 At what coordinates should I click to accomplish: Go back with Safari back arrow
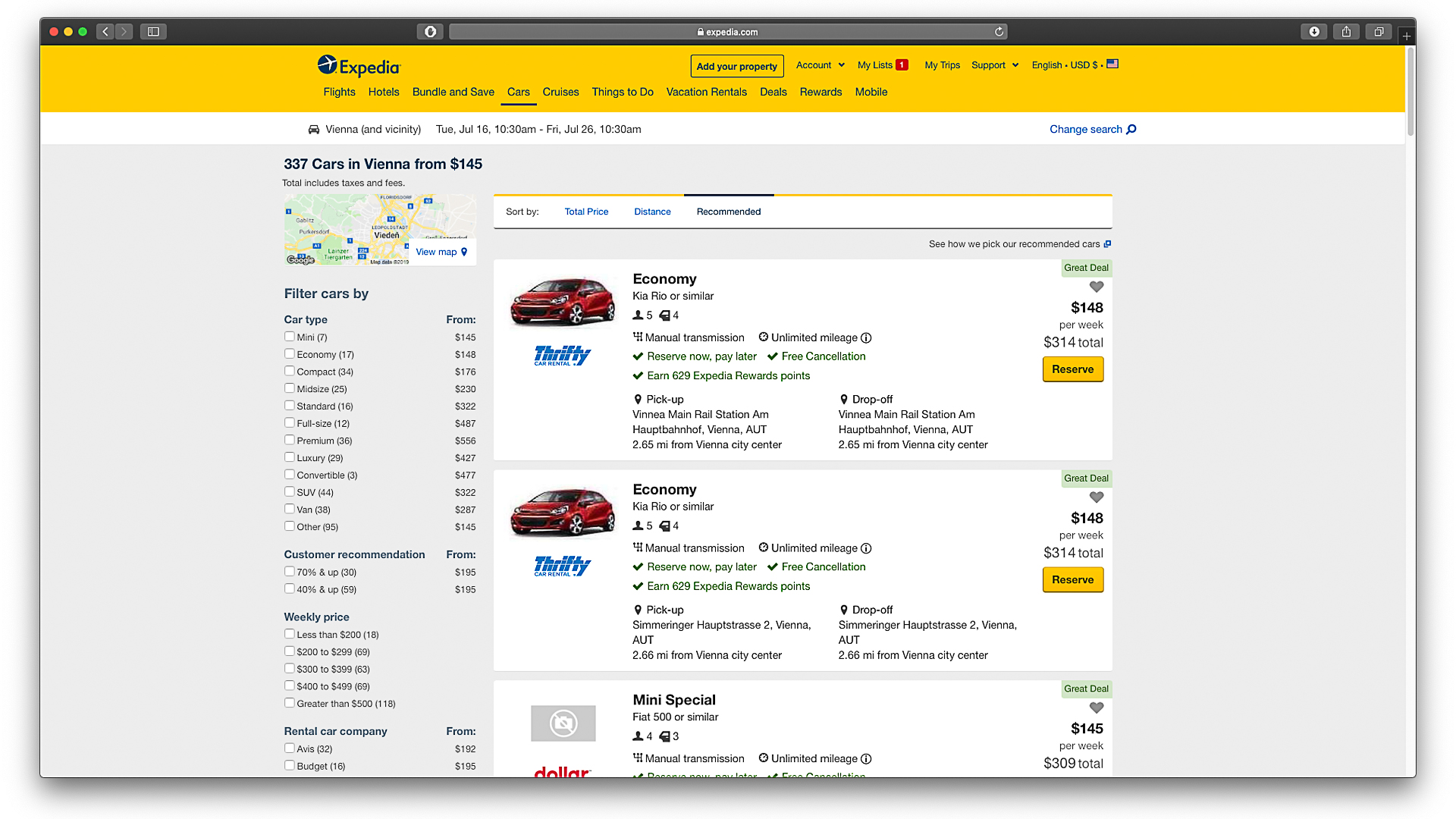[x=105, y=32]
